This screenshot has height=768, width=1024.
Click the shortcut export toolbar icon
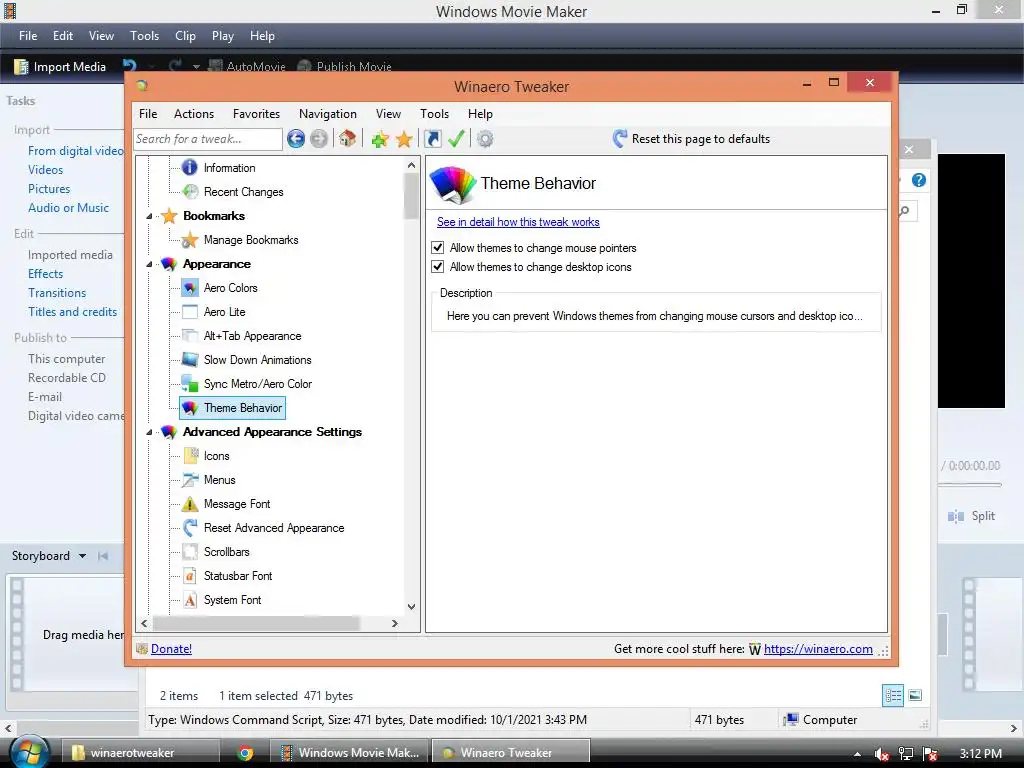pyautogui.click(x=432, y=138)
